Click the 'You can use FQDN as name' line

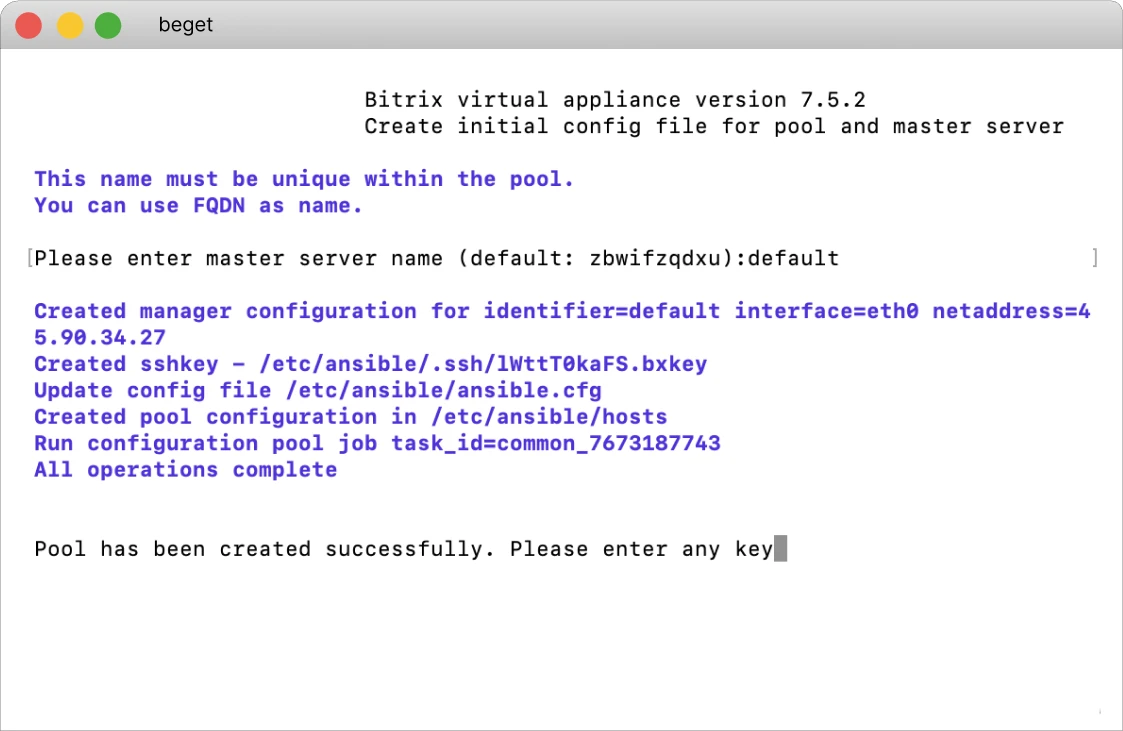[198, 205]
